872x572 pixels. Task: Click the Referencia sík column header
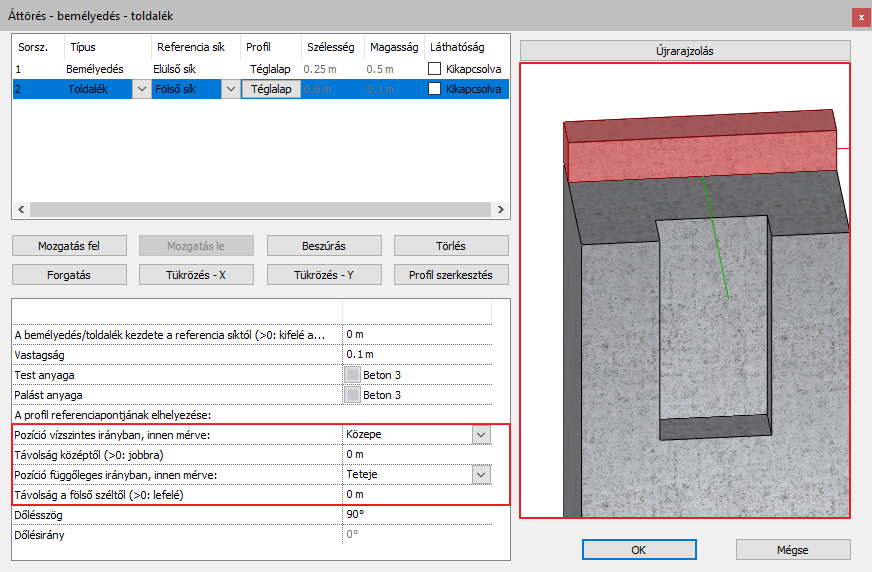click(x=196, y=47)
